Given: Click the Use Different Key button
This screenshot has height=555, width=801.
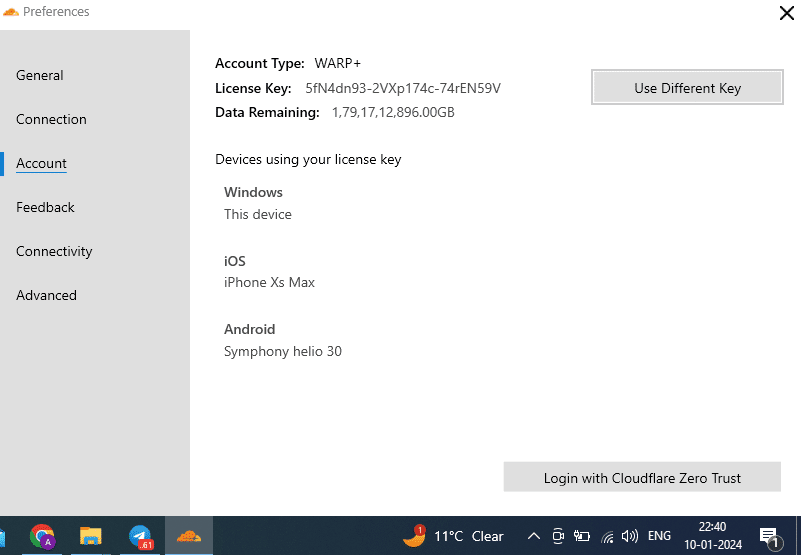Looking at the screenshot, I should (x=687, y=87).
